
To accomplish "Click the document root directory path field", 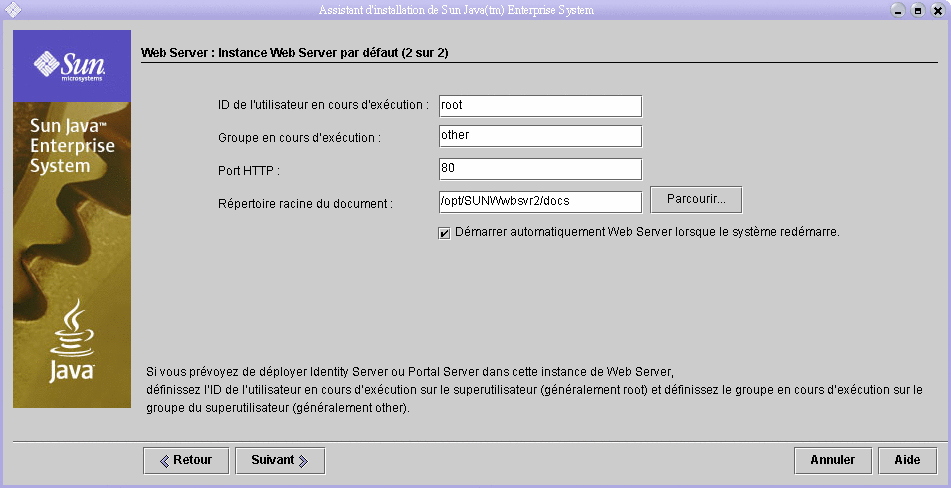I will [540, 202].
